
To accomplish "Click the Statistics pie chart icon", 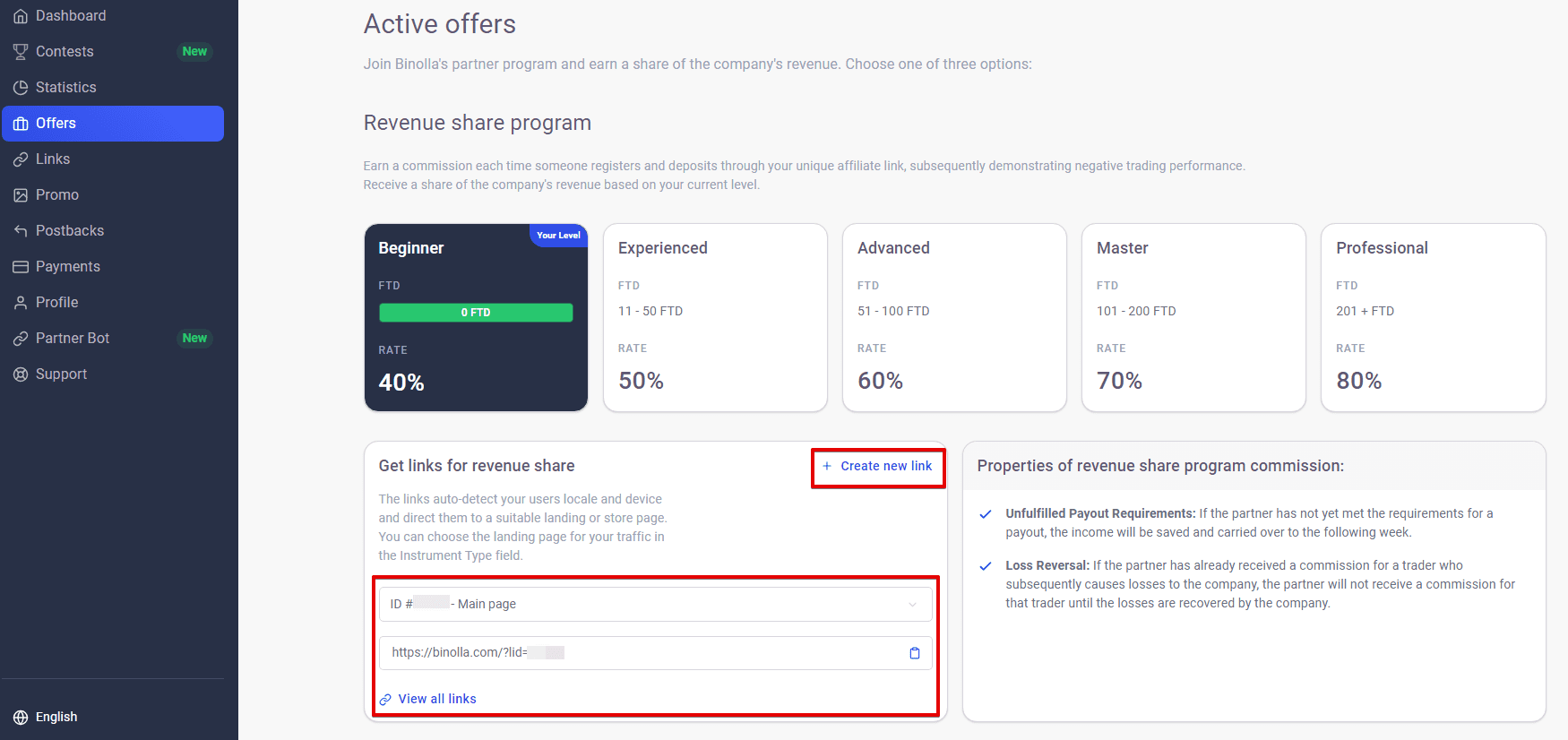I will [x=21, y=88].
